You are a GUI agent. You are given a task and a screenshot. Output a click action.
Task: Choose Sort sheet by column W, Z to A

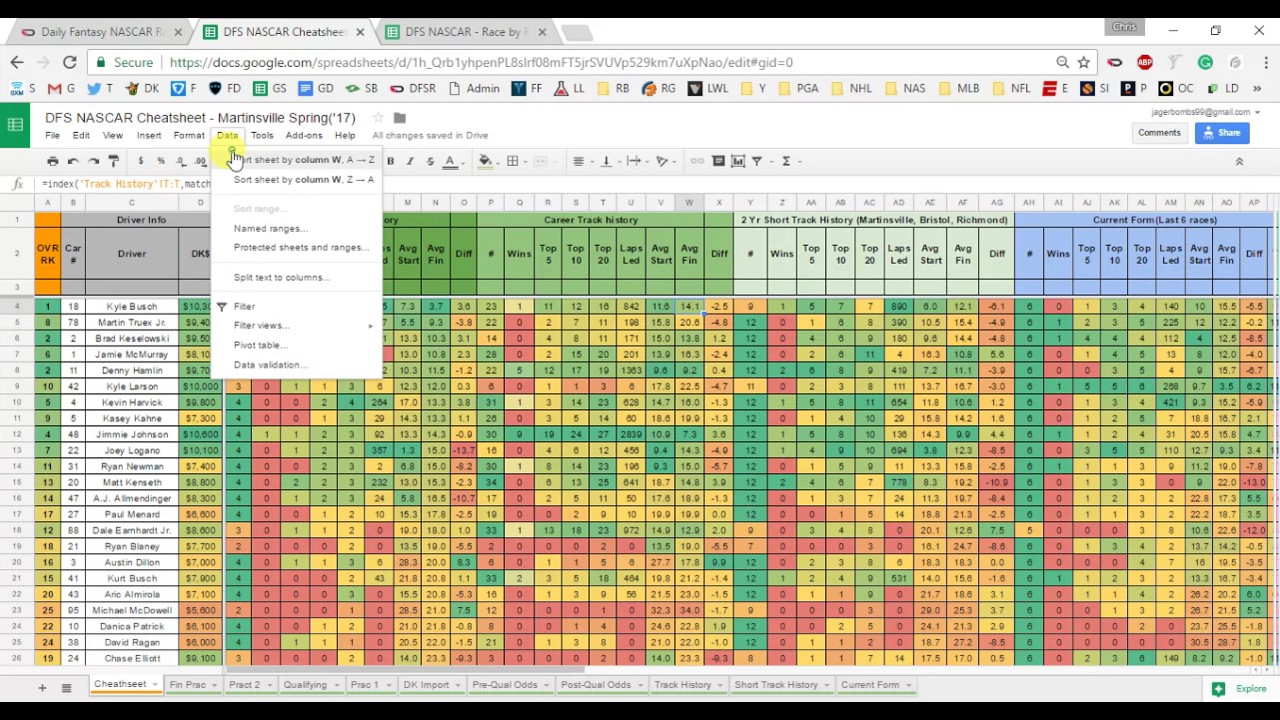pos(304,180)
